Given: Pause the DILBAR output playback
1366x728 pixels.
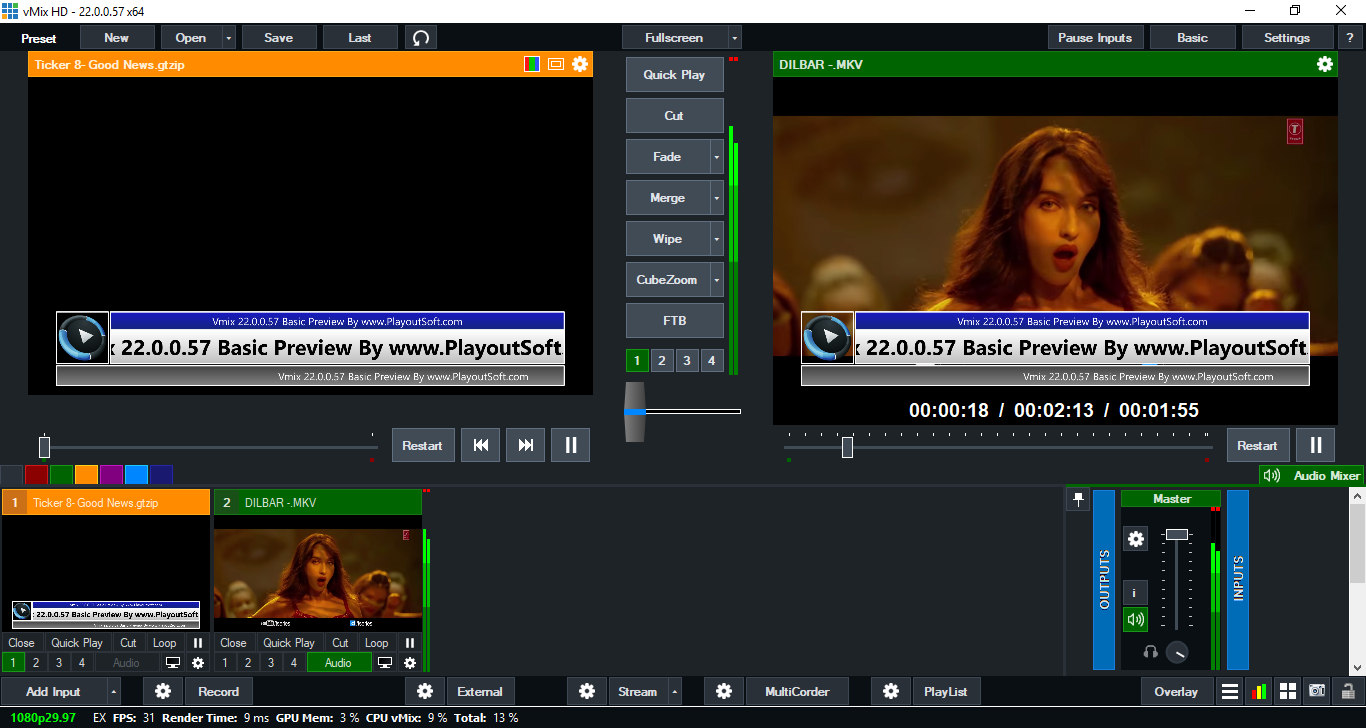Looking at the screenshot, I should pos(1316,445).
